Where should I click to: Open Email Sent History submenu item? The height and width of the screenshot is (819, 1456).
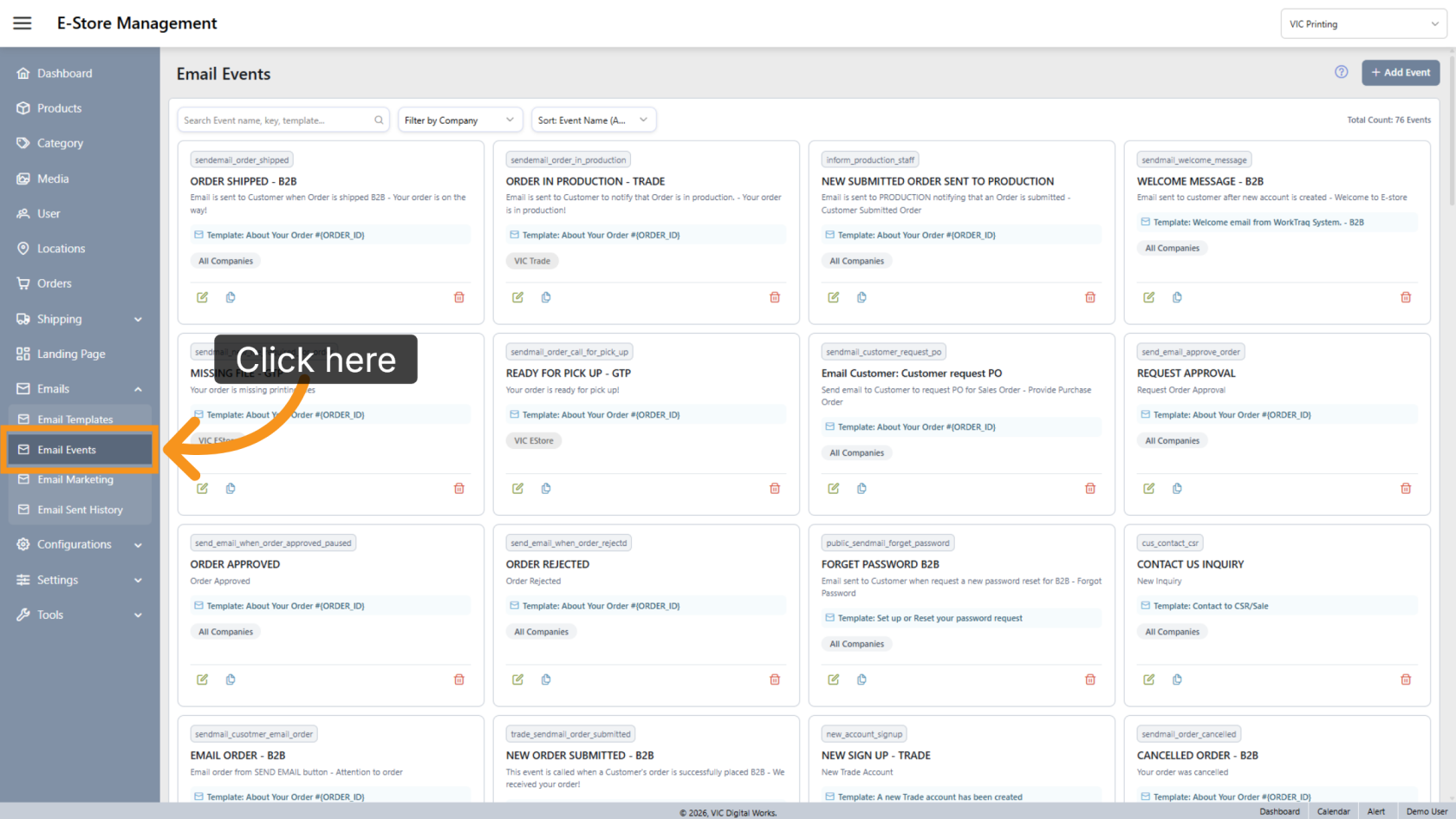(x=80, y=510)
